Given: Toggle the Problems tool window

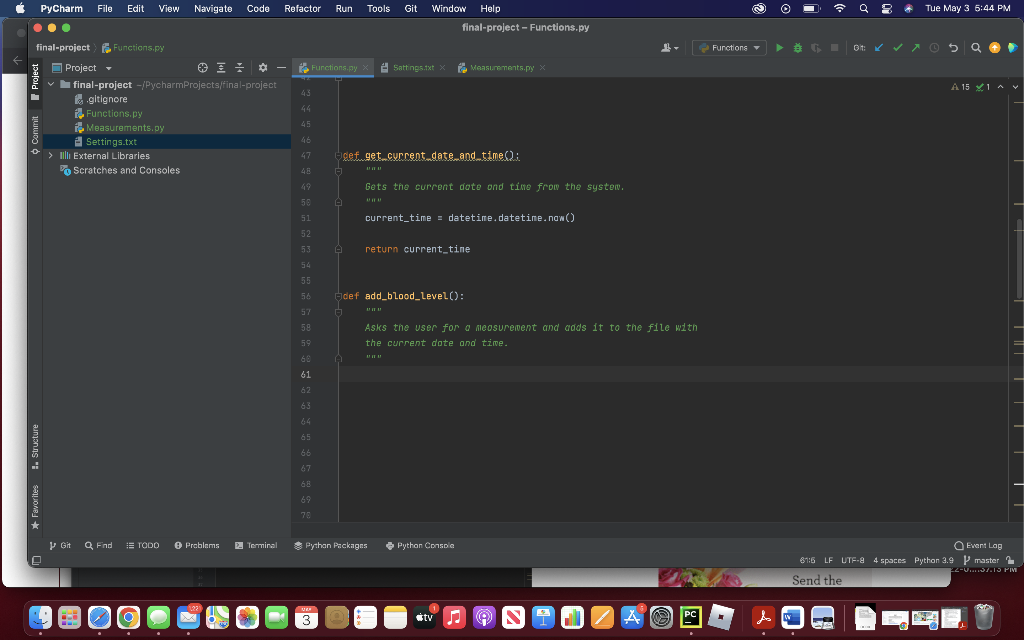Looking at the screenshot, I should (x=197, y=545).
